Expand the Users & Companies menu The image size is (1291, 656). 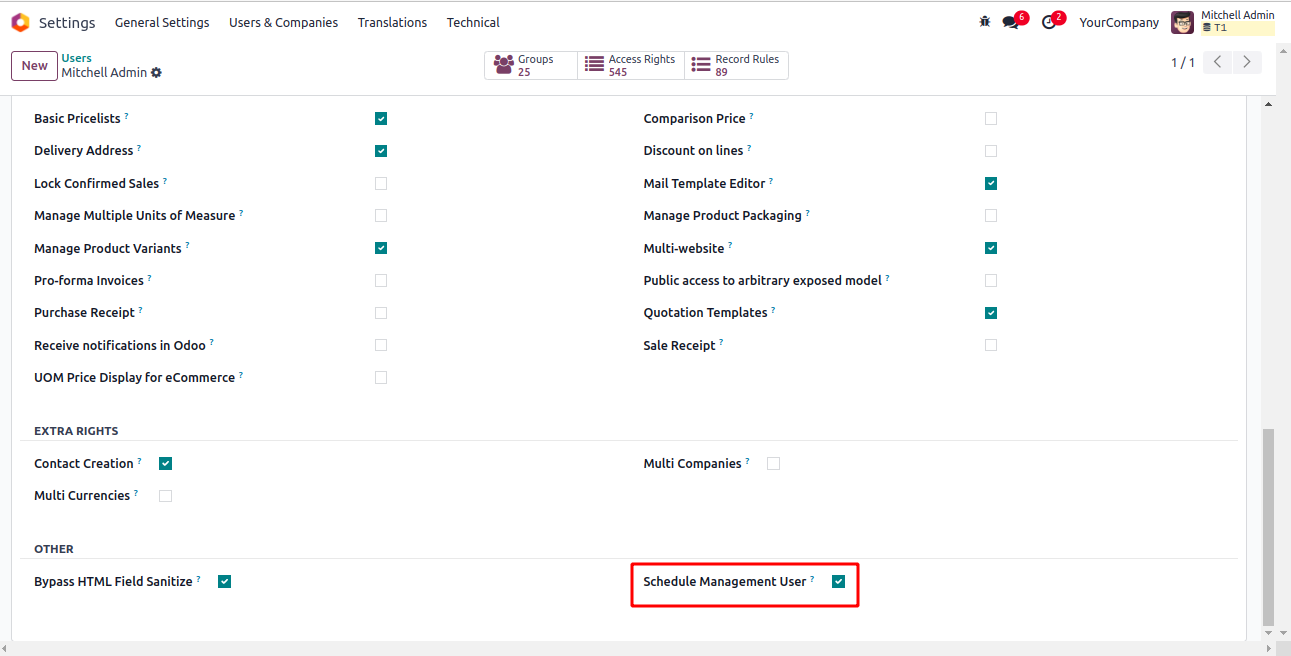(x=283, y=22)
